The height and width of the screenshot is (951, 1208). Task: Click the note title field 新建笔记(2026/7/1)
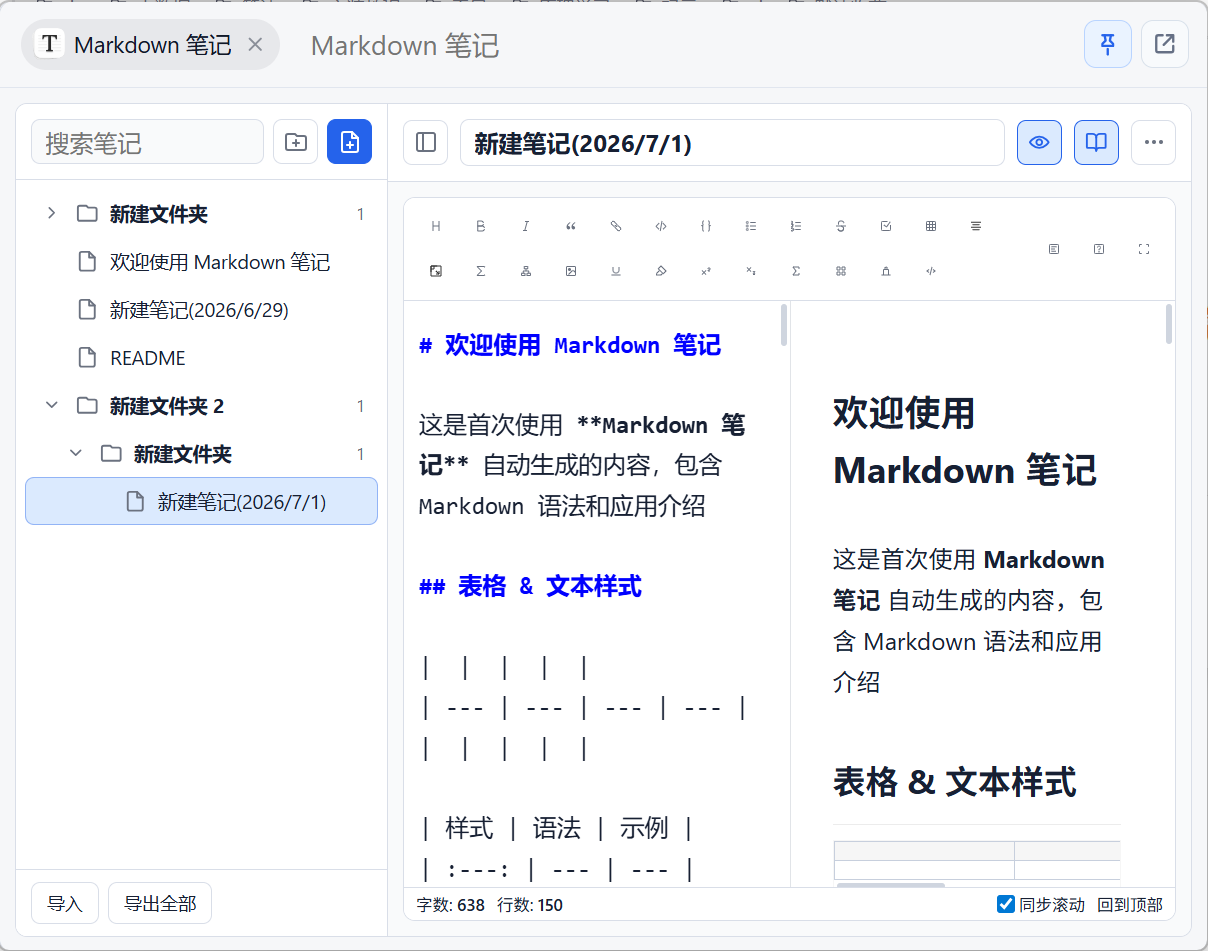(x=732, y=143)
